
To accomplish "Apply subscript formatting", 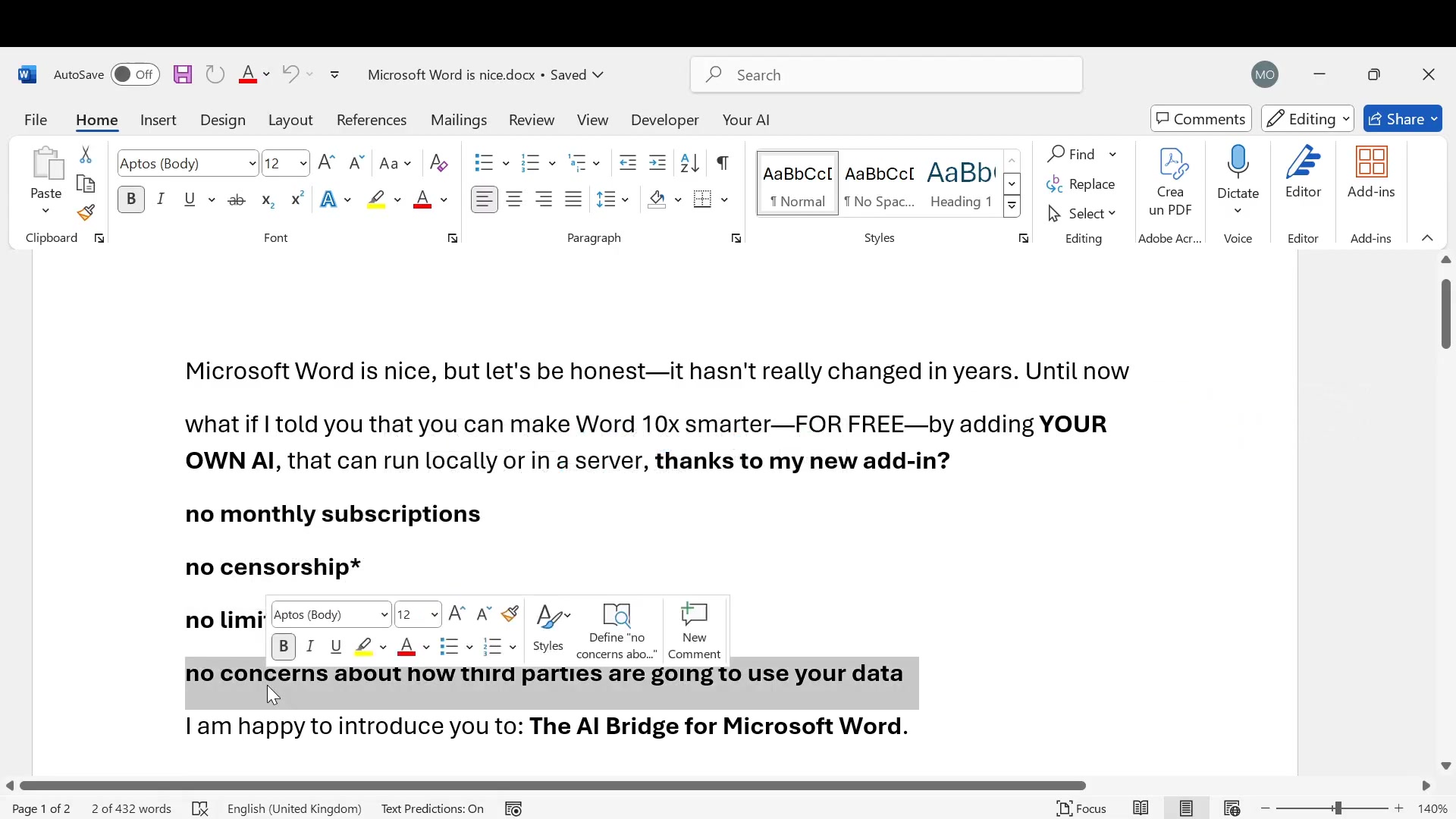I will coord(267,199).
